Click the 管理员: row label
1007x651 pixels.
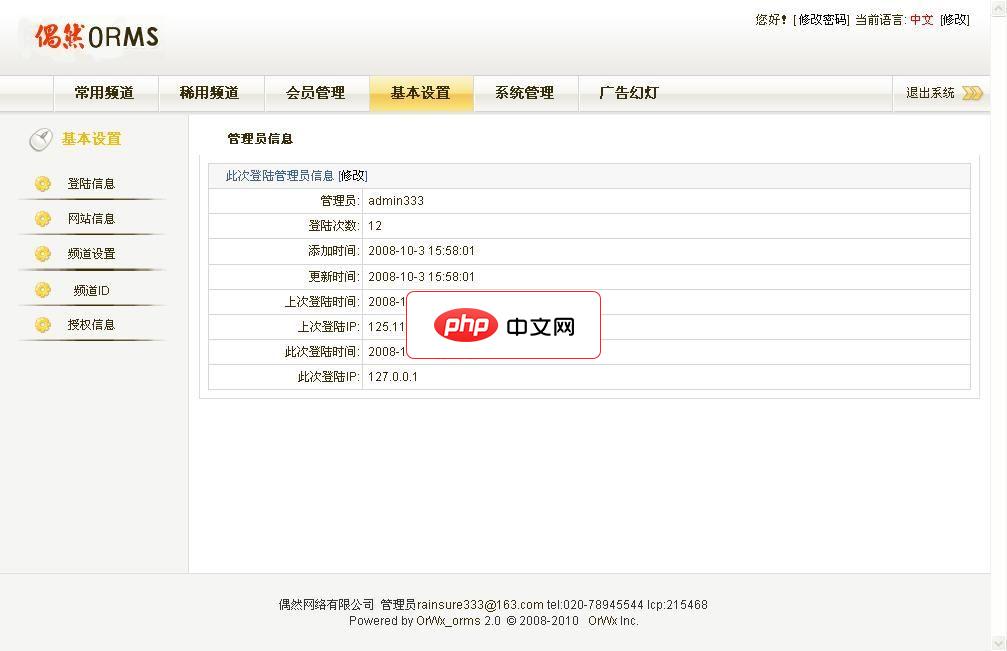click(340, 201)
